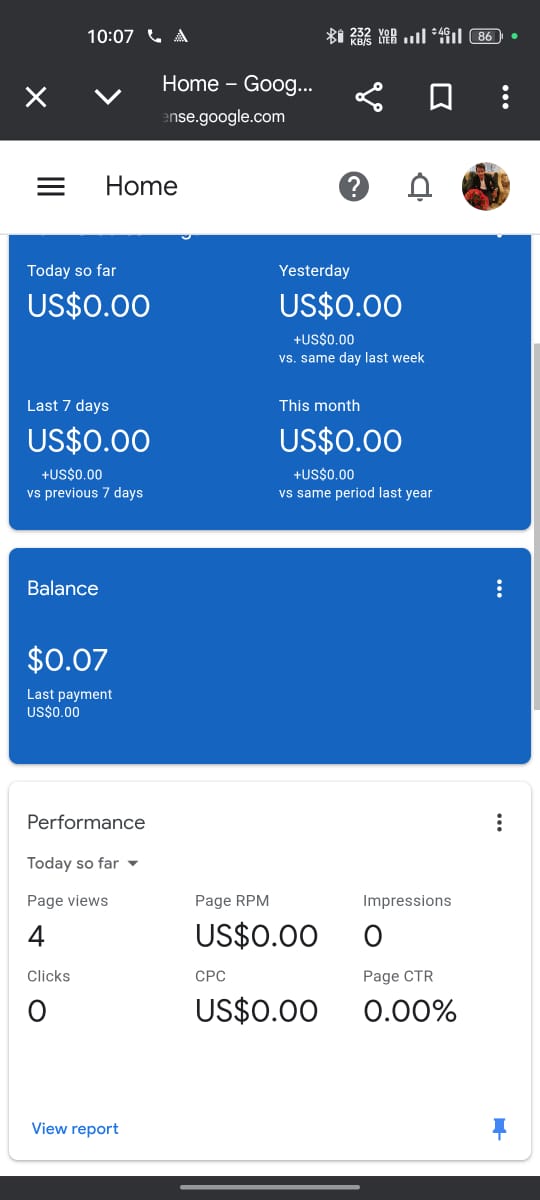Bookmark this page
This screenshot has height=1200, width=540.
pyautogui.click(x=441, y=97)
